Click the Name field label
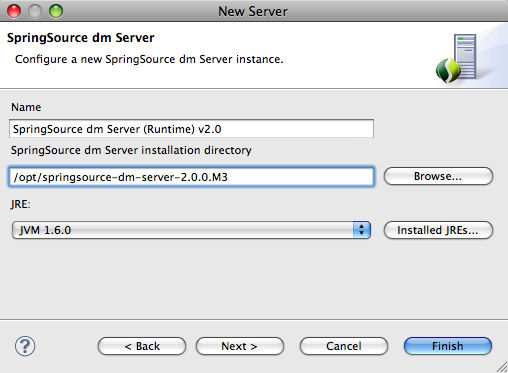Viewport: 508px width, 373px height. pos(26,107)
